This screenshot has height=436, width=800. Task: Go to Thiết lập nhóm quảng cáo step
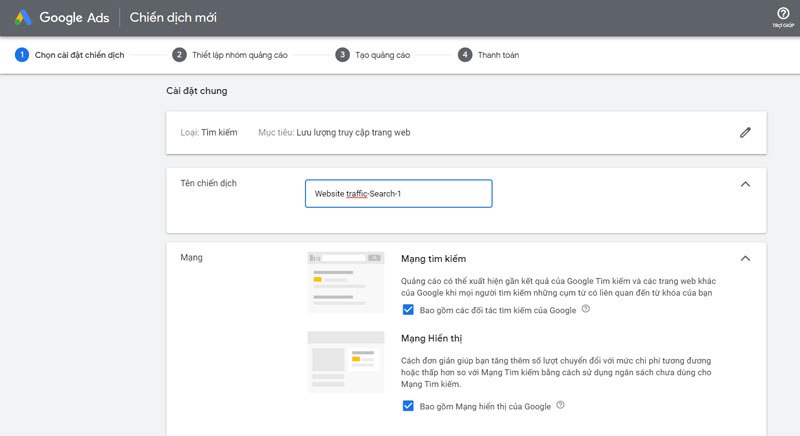pos(240,55)
